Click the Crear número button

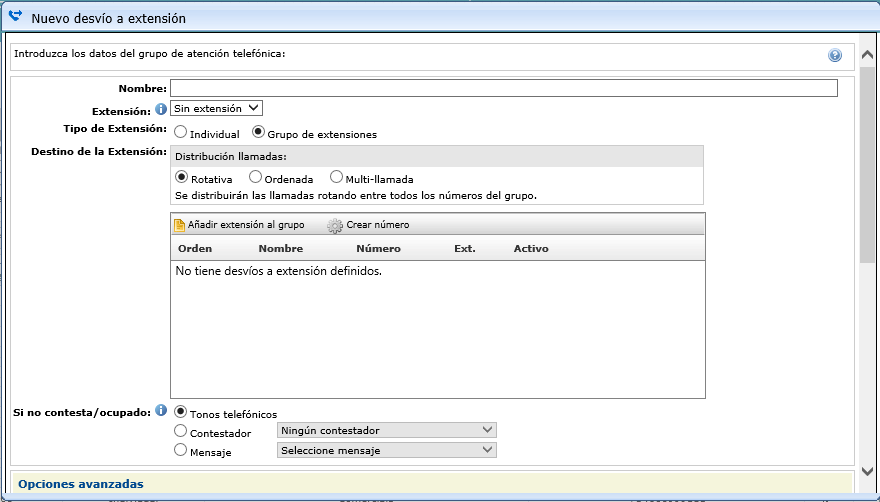click(369, 225)
